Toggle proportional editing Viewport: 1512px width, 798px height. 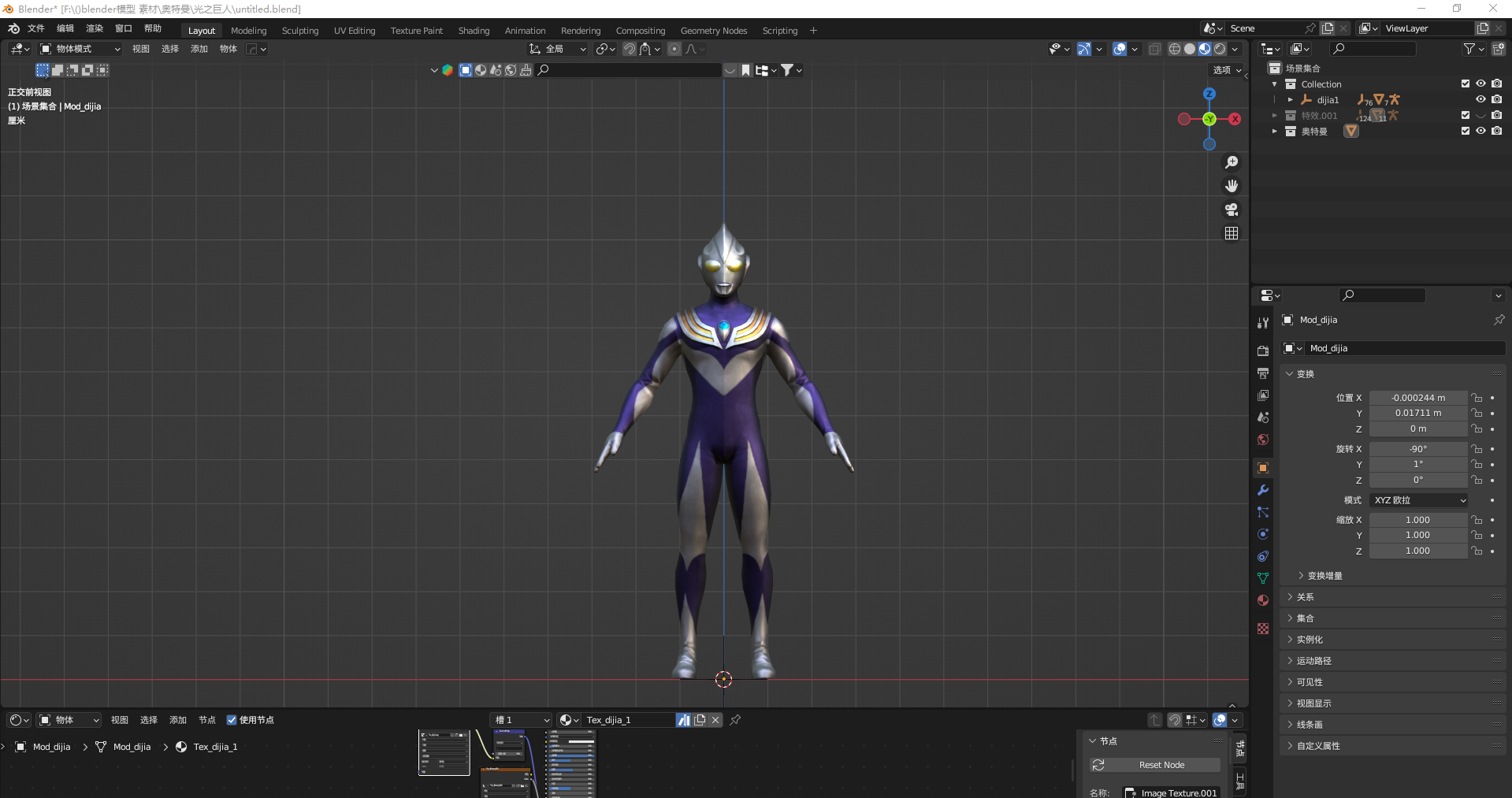click(x=674, y=49)
